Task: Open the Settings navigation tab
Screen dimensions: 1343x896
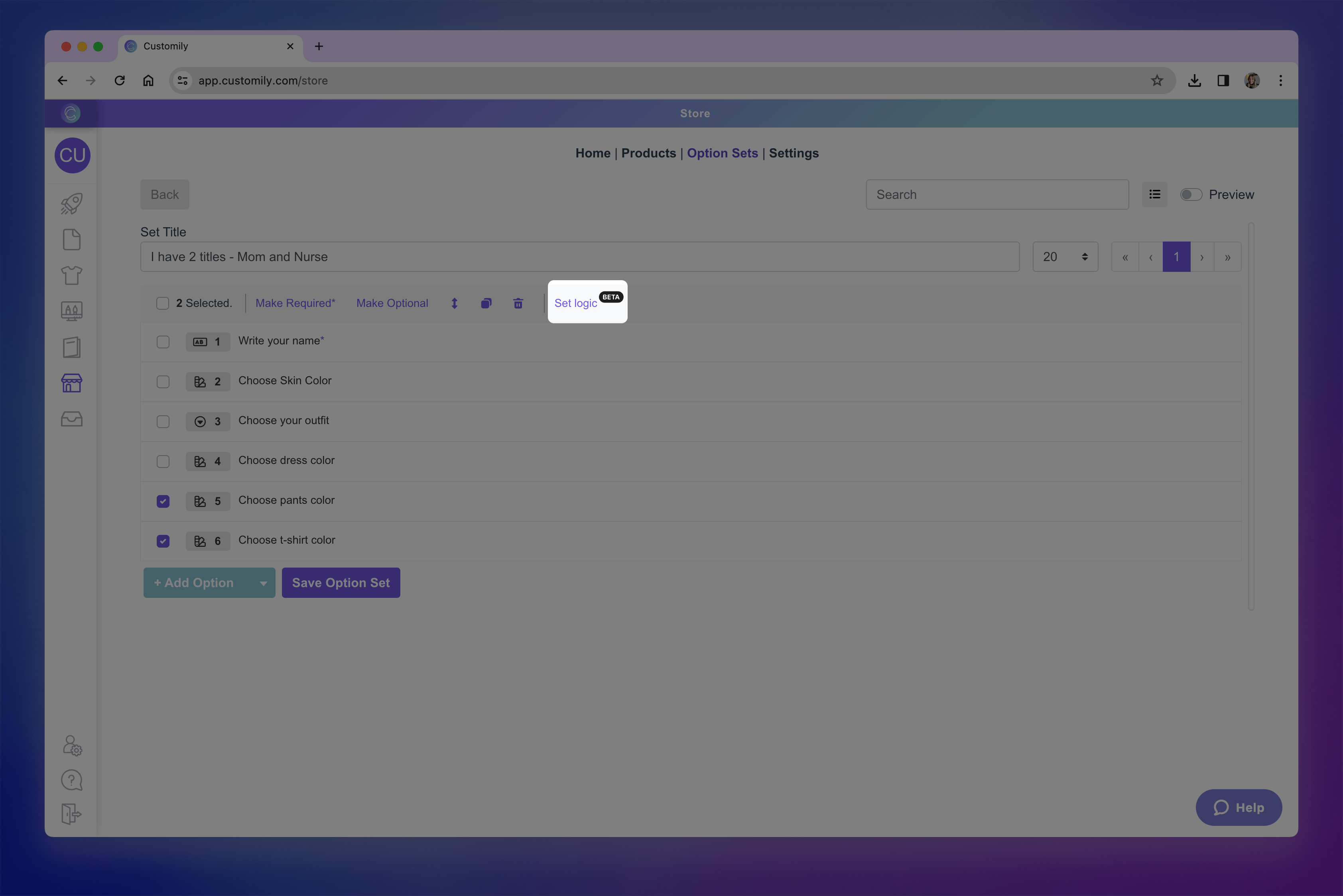Action: [793, 153]
